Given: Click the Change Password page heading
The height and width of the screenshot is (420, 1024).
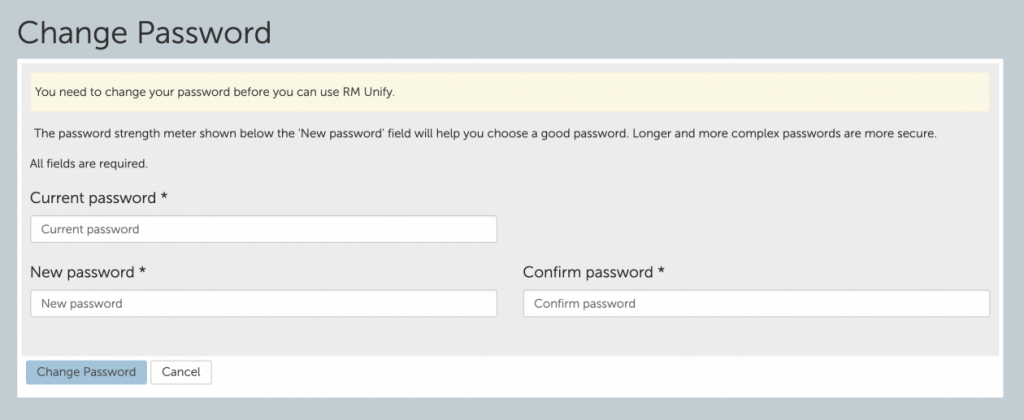Looking at the screenshot, I should pyautogui.click(x=144, y=33).
